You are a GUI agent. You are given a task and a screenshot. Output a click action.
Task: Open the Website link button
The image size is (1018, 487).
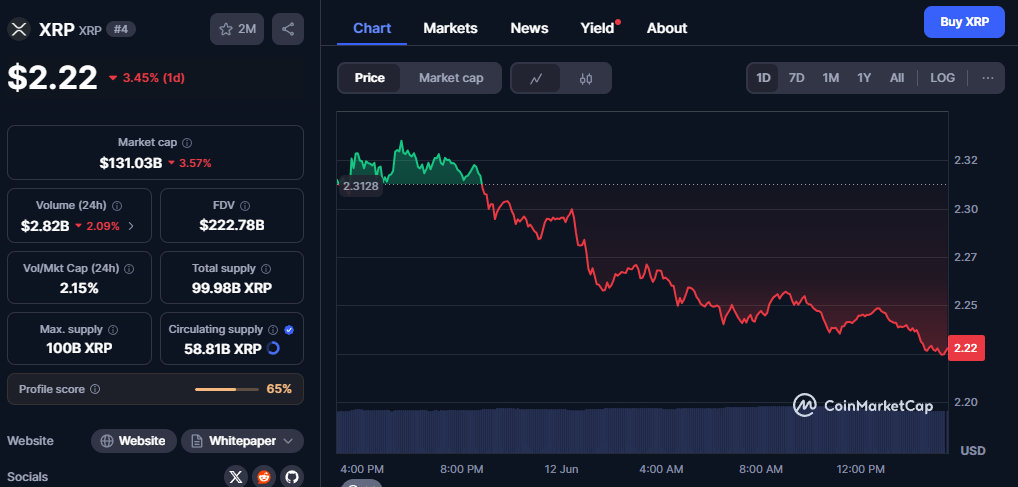click(x=134, y=441)
